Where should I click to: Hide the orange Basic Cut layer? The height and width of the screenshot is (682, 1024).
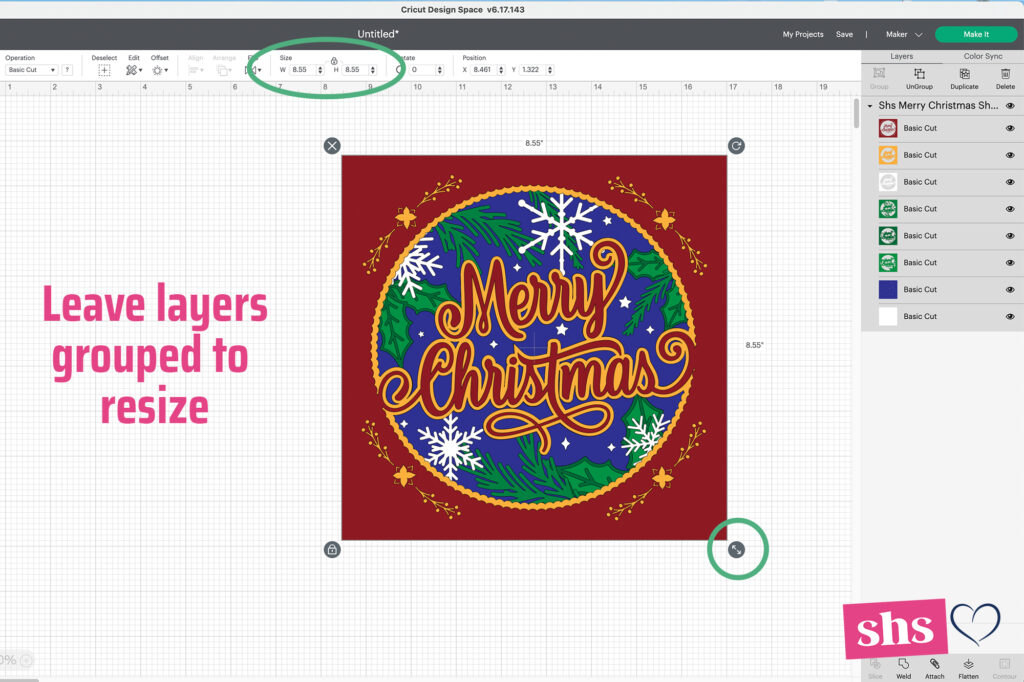(1010, 155)
